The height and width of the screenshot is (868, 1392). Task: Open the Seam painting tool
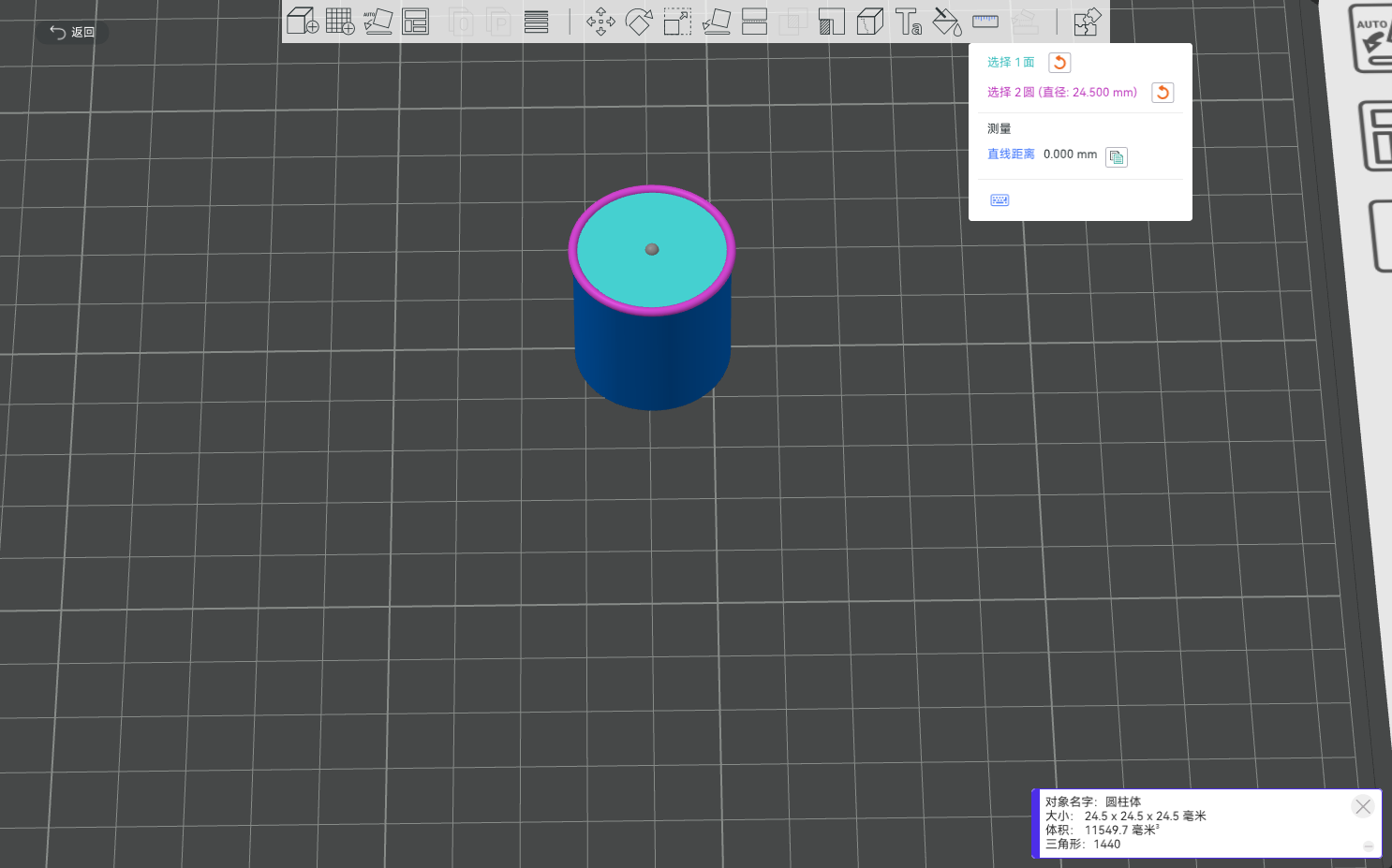click(x=869, y=22)
